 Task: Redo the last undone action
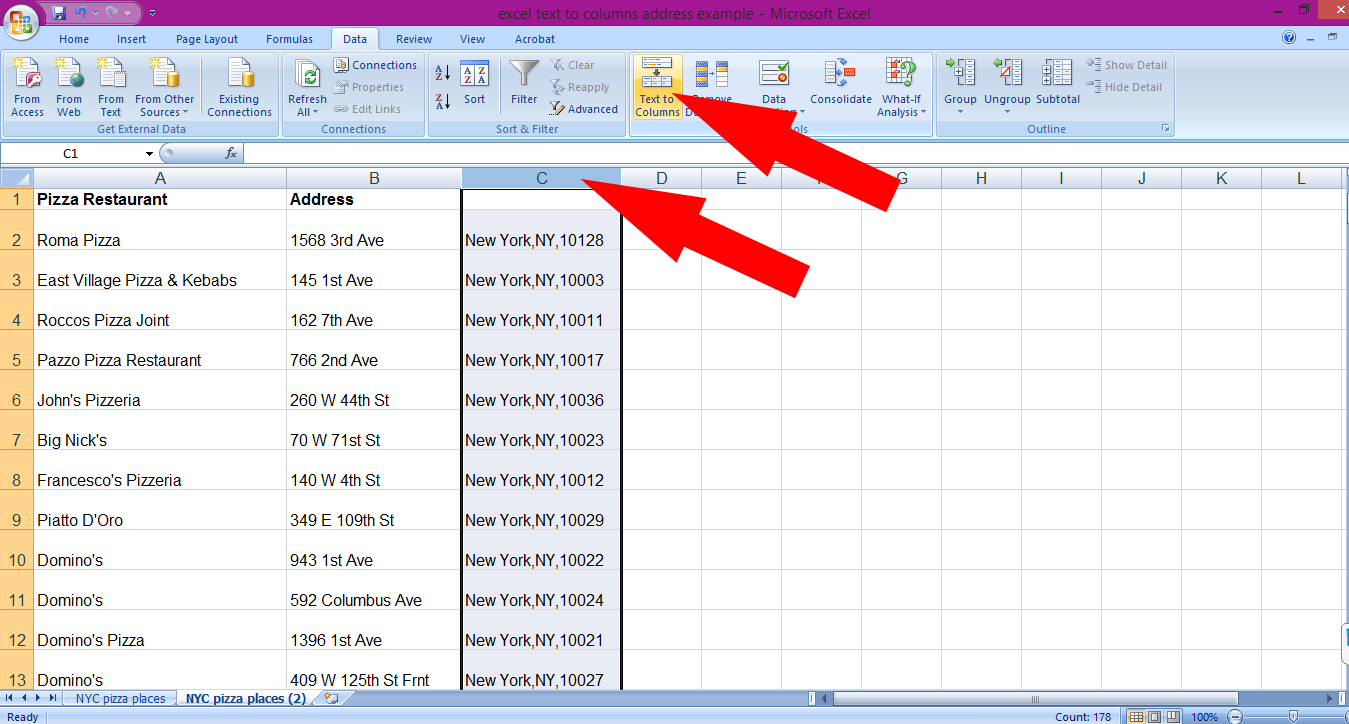113,13
